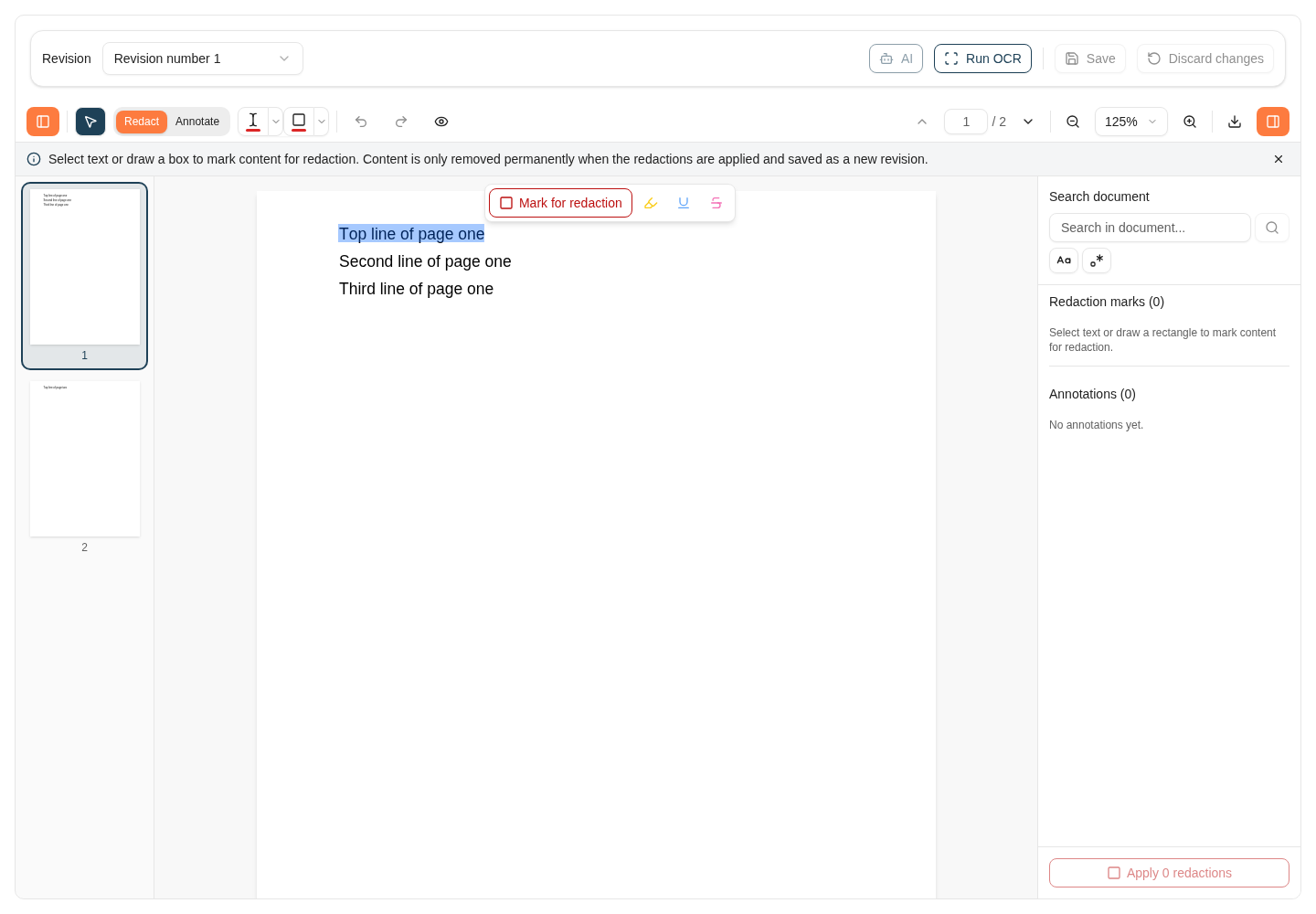Go to the next page arrow
The height and width of the screenshot is (914, 1316).
pyautogui.click(x=1028, y=122)
